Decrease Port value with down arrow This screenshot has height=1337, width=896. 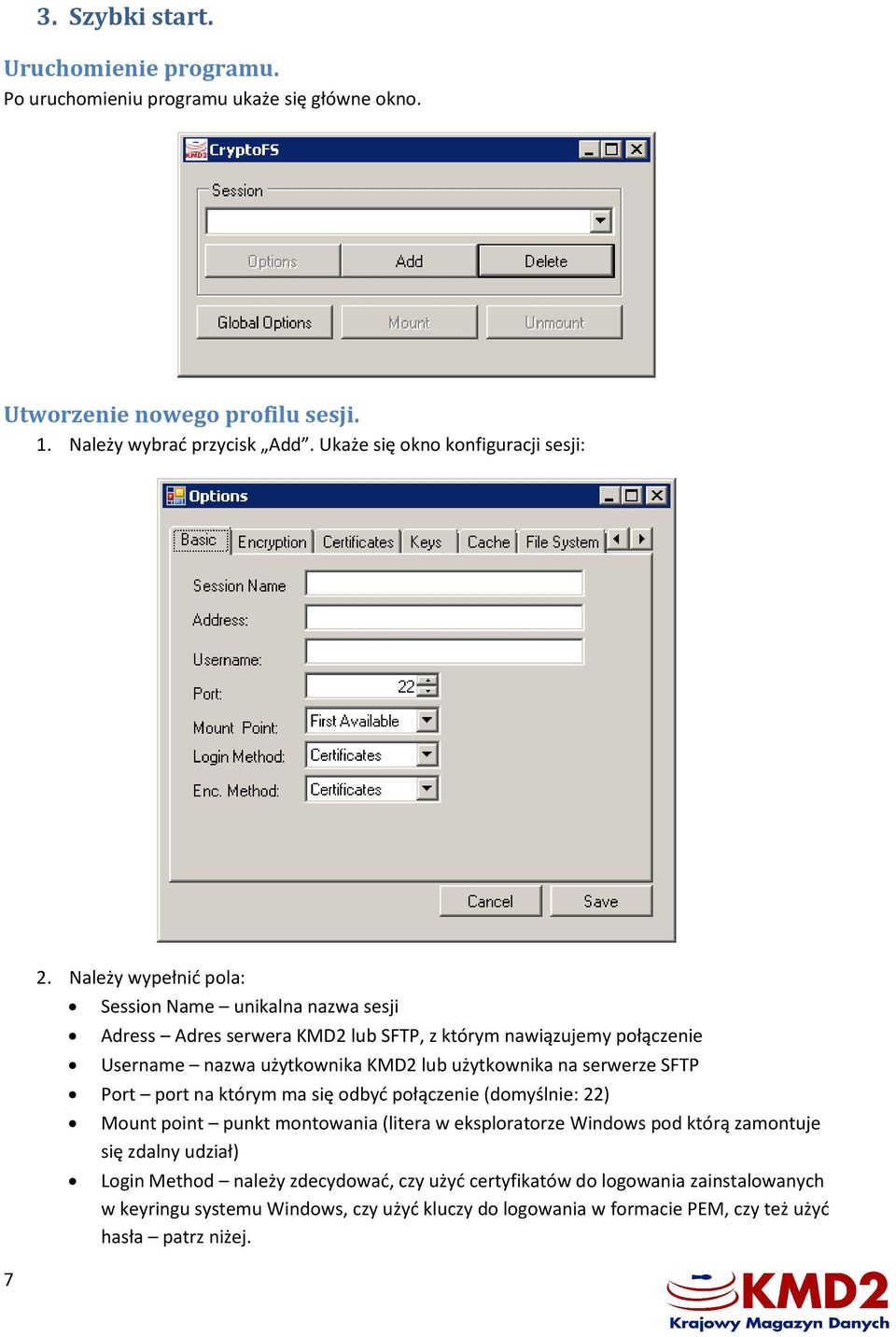coord(427,692)
